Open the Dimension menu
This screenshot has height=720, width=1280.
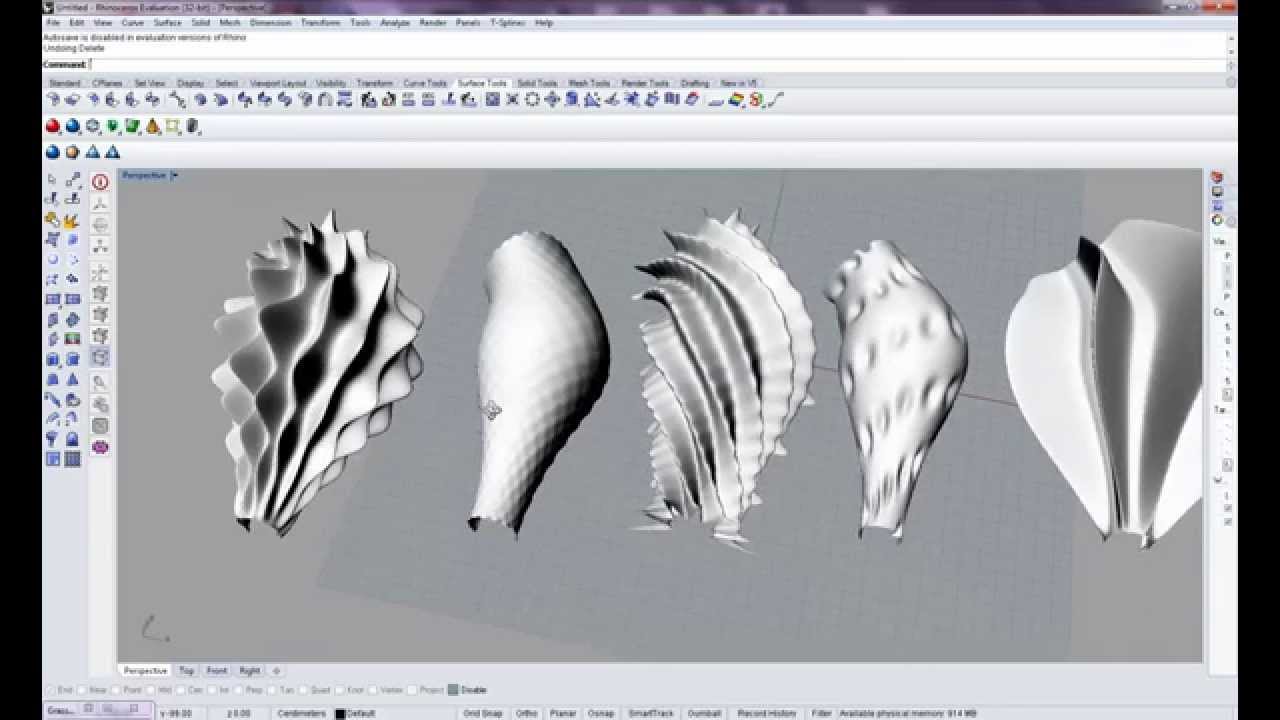pyautogui.click(x=270, y=22)
